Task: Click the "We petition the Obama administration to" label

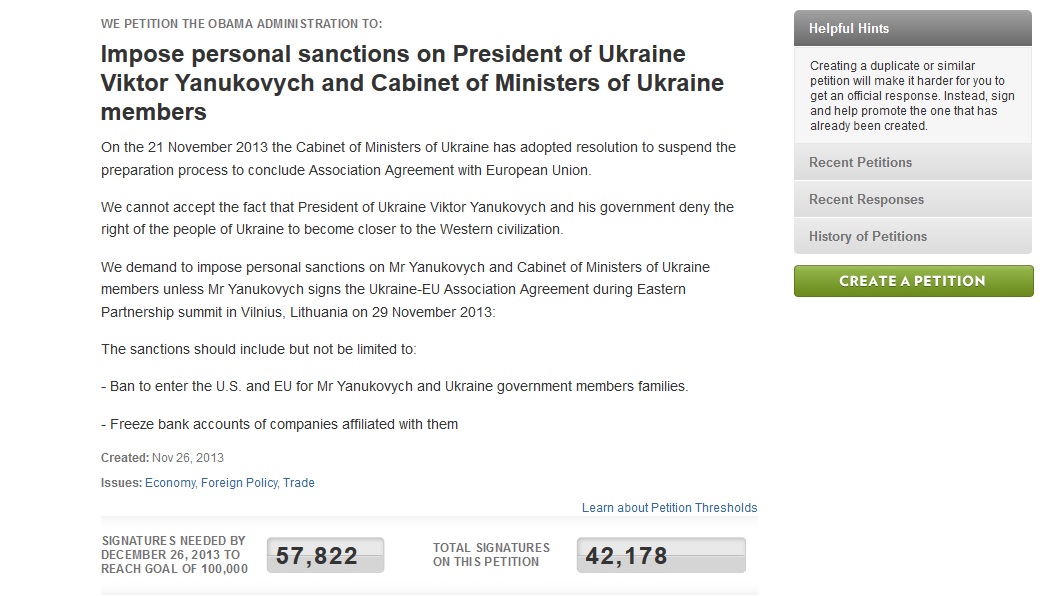Action: (x=241, y=23)
